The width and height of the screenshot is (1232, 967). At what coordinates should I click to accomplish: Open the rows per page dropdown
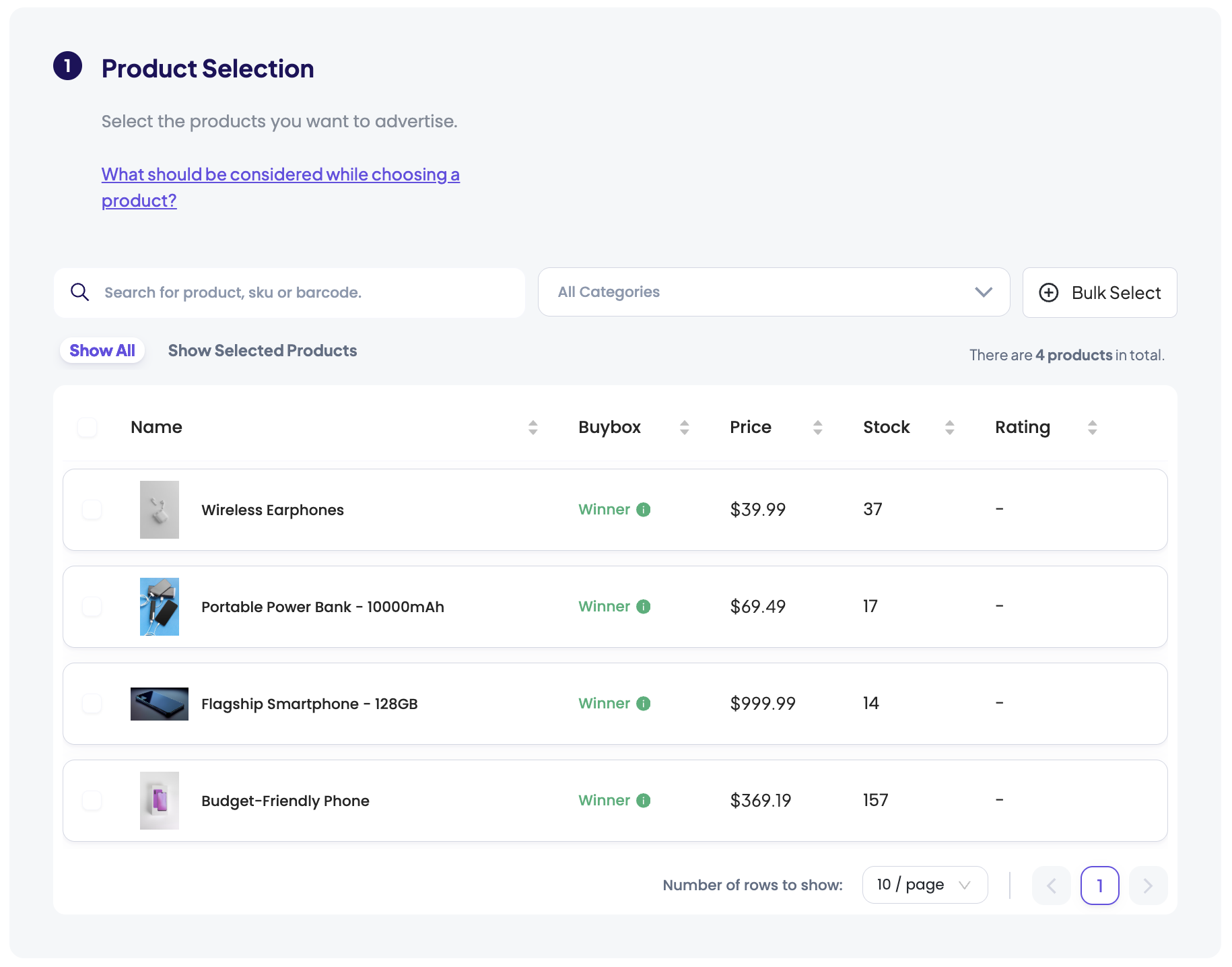pos(924,885)
